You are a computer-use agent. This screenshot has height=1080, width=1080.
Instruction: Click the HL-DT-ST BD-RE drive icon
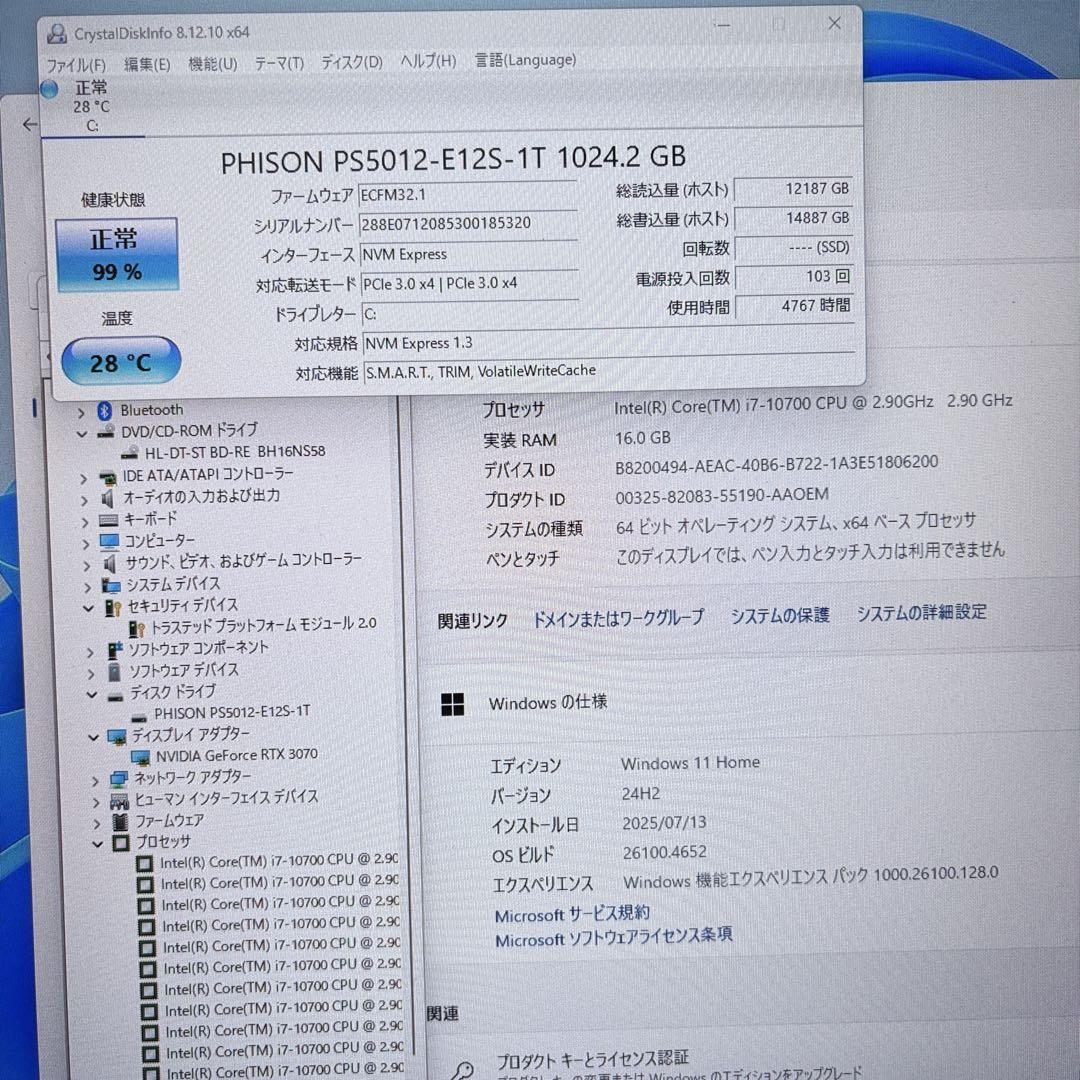pyautogui.click(x=129, y=453)
